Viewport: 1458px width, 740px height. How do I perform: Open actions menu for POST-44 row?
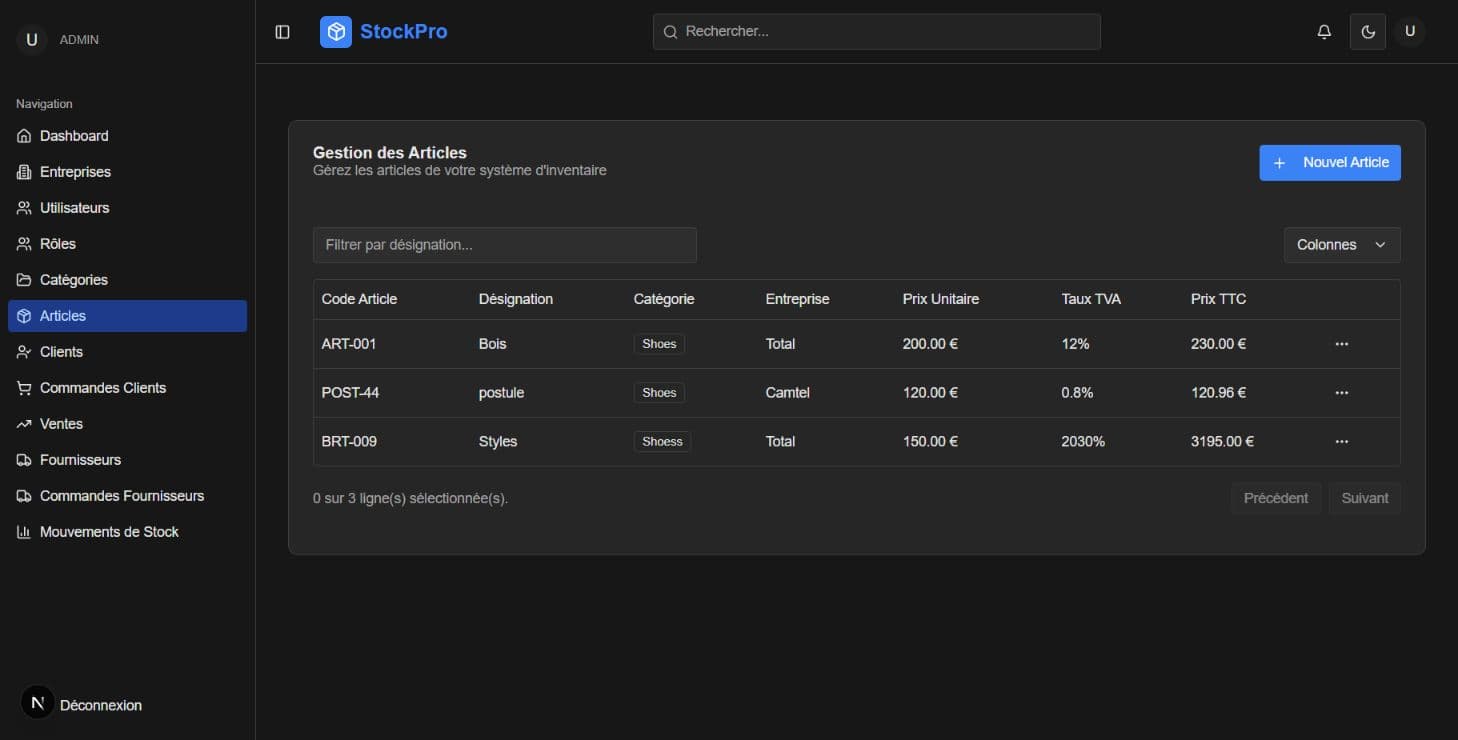(x=1342, y=393)
